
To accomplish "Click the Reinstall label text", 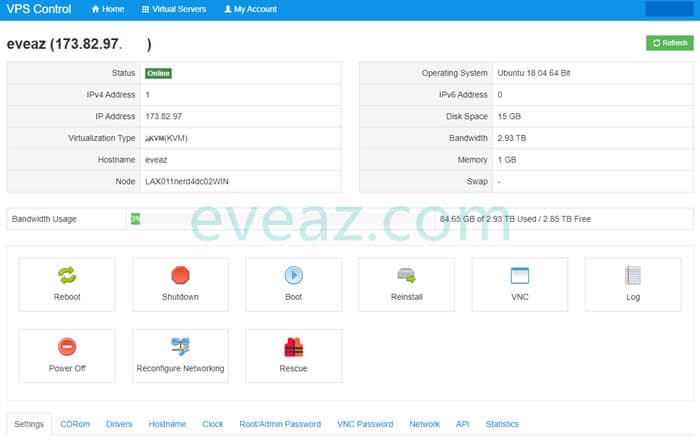I will click(407, 297).
